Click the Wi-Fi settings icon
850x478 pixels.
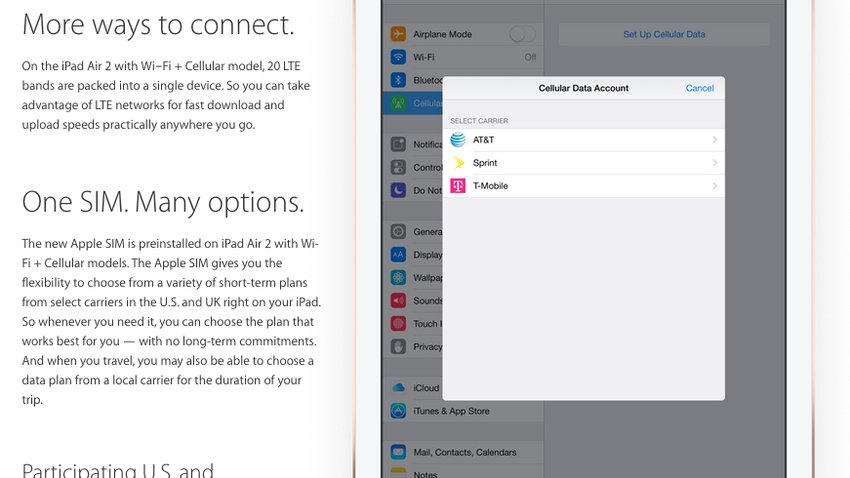(x=398, y=57)
